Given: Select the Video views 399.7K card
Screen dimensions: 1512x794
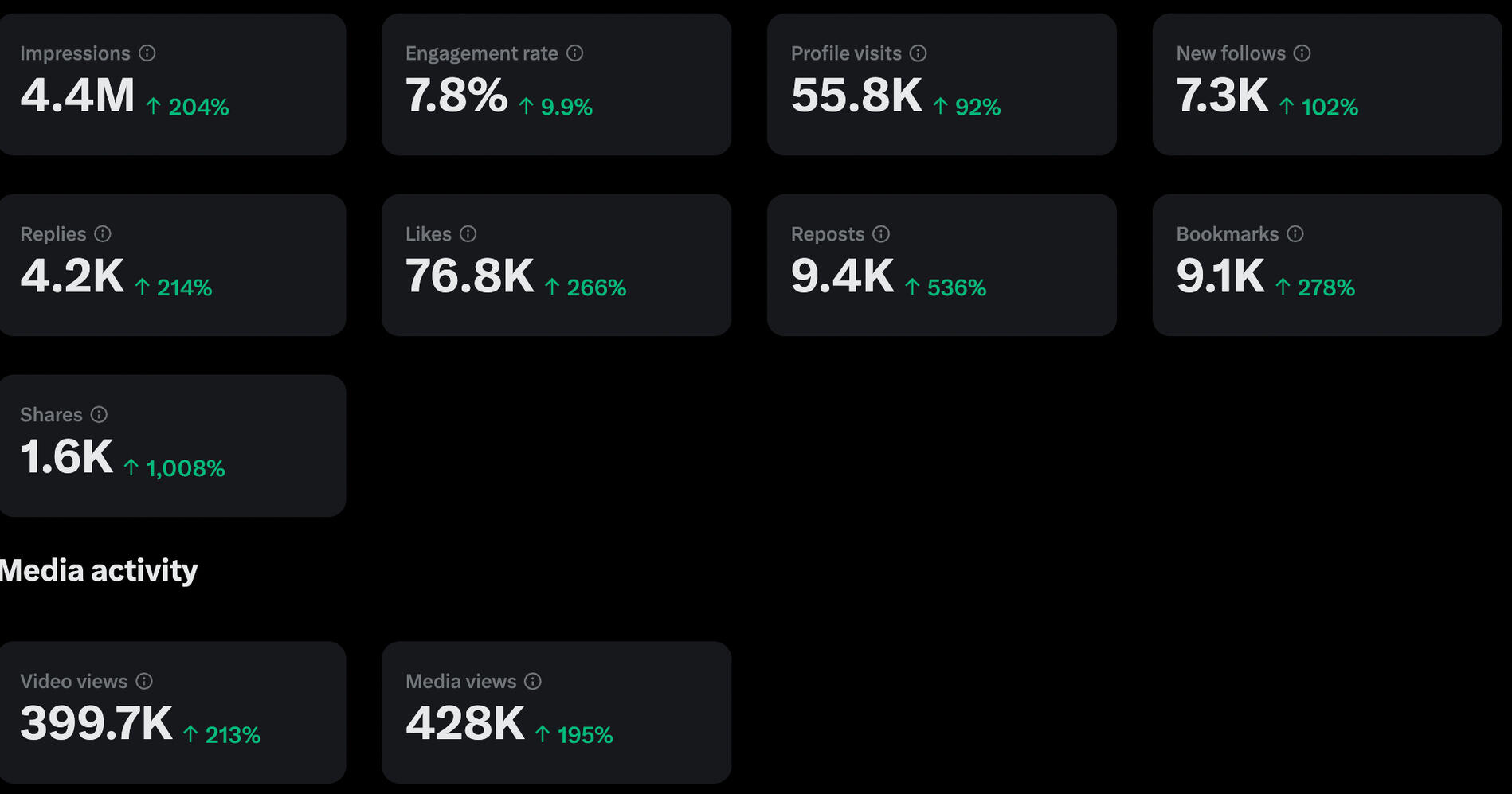Looking at the screenshot, I should tap(172, 713).
